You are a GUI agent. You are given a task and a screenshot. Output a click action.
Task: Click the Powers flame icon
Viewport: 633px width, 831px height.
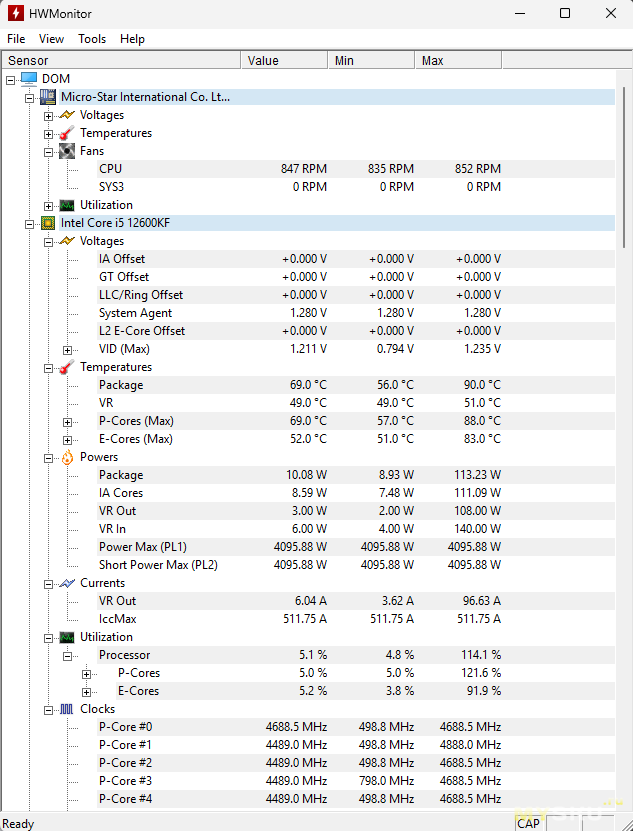67,457
